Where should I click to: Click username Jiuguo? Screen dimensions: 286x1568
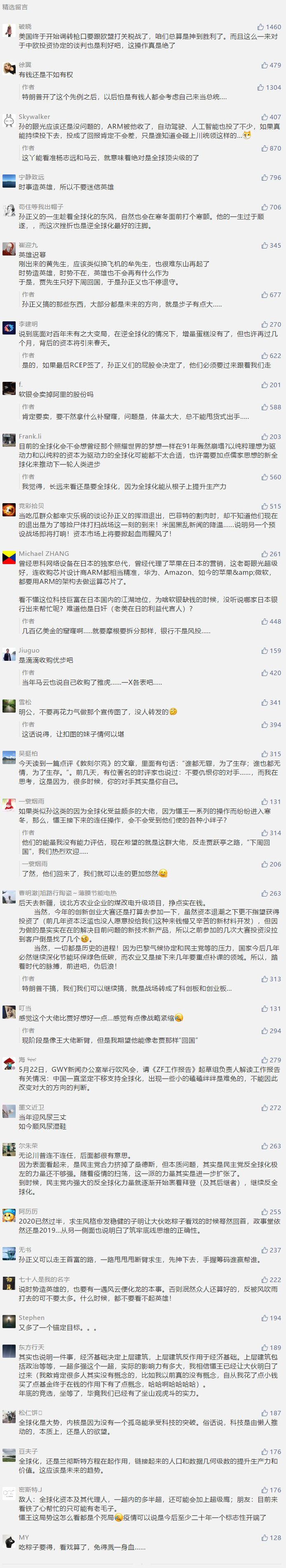click(29, 650)
